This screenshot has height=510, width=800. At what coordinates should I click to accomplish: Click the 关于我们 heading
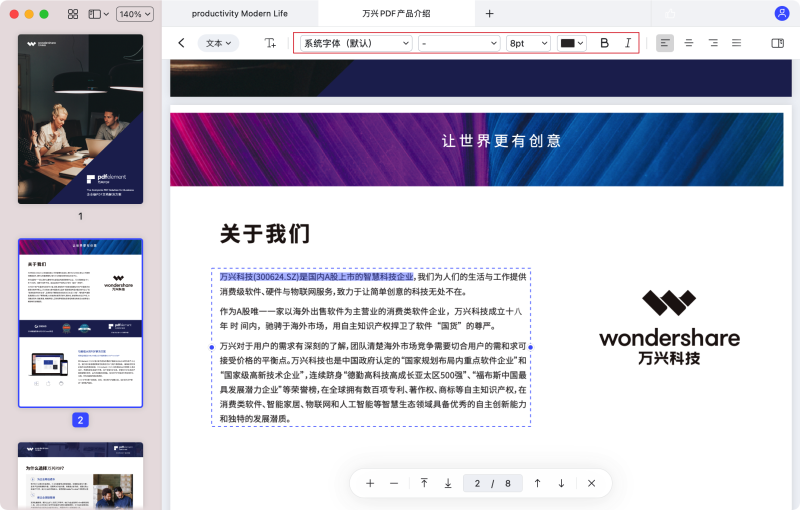pyautogui.click(x=265, y=234)
